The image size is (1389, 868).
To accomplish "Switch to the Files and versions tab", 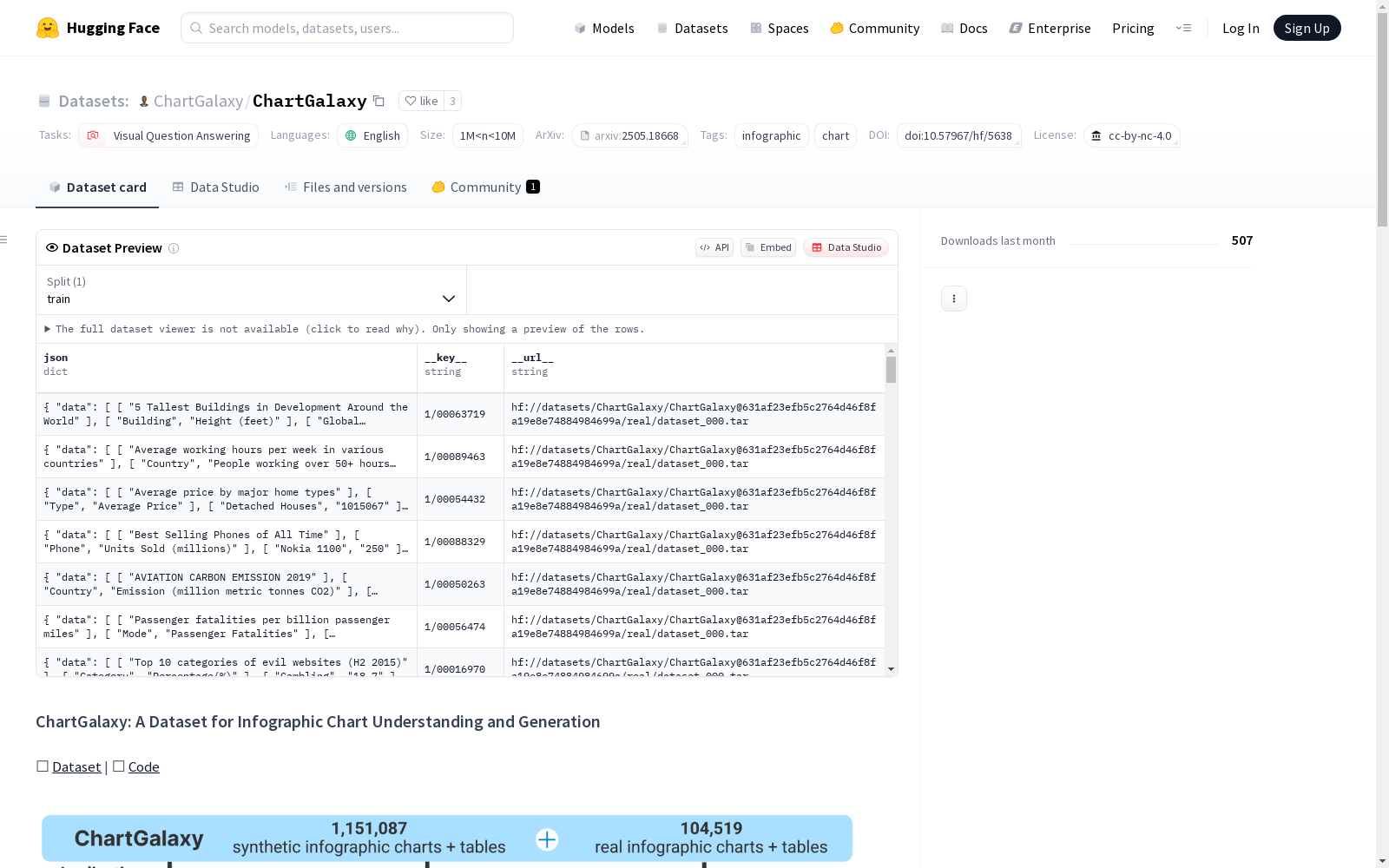I will coord(346,187).
